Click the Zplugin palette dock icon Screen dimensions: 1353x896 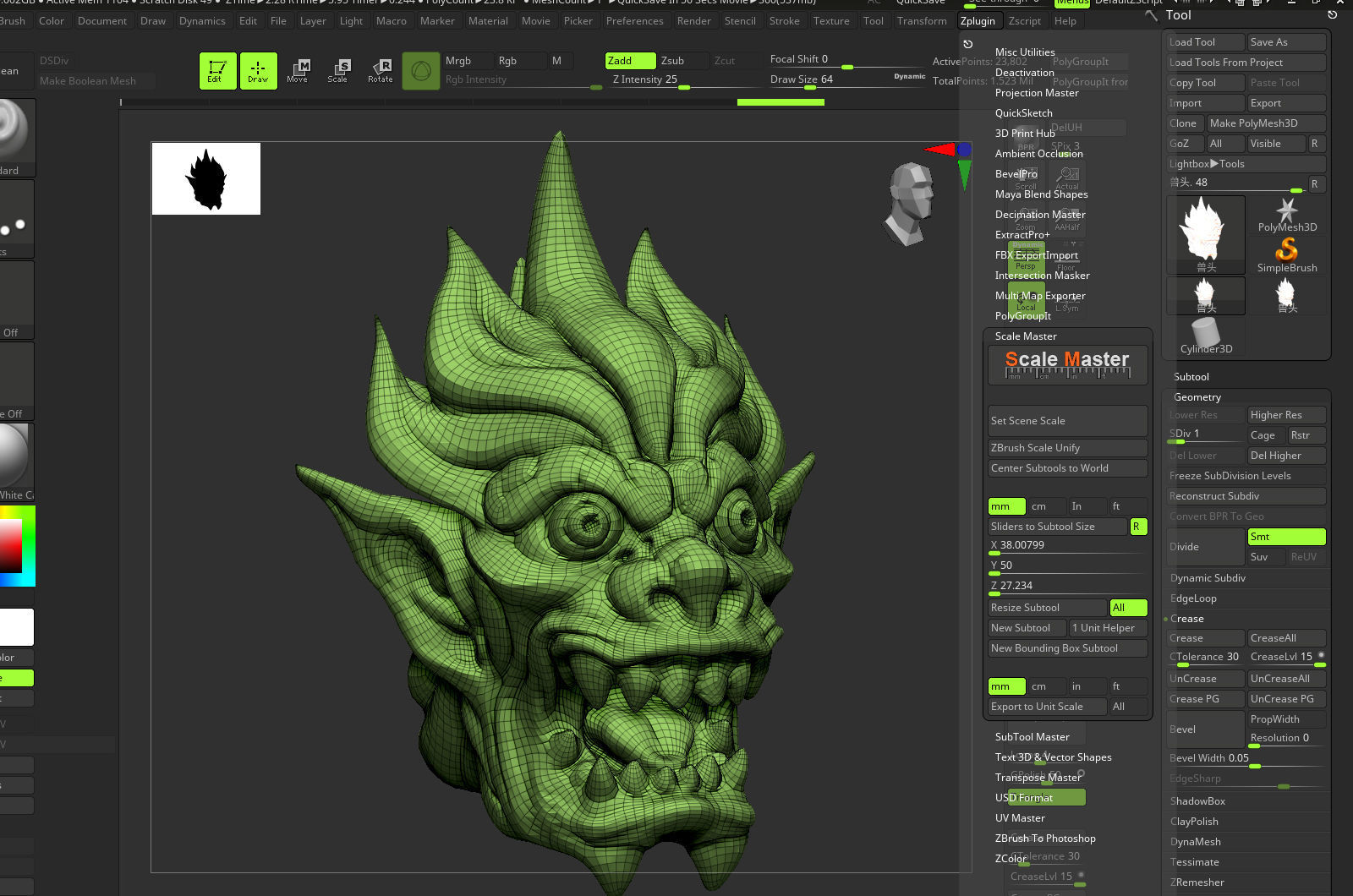coord(968,44)
